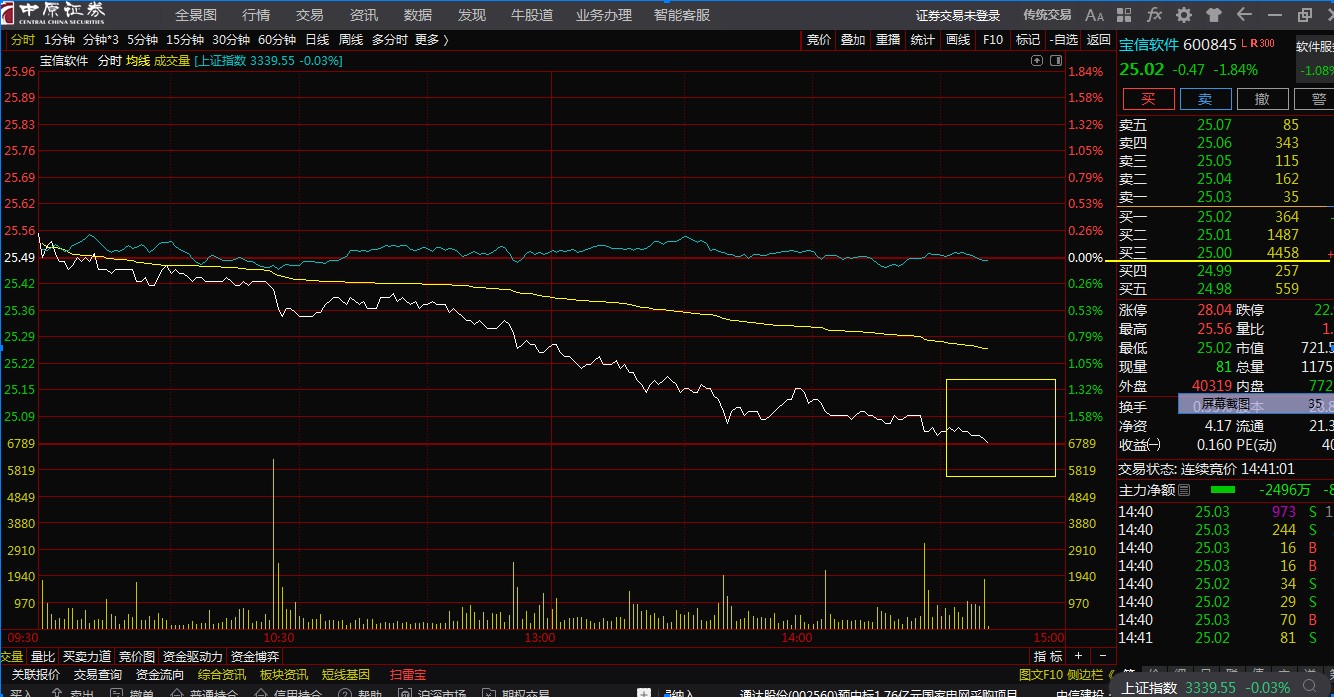The width and height of the screenshot is (1334, 697).
Task: Click the 标记 mark button
Action: pyautogui.click(x=1028, y=40)
